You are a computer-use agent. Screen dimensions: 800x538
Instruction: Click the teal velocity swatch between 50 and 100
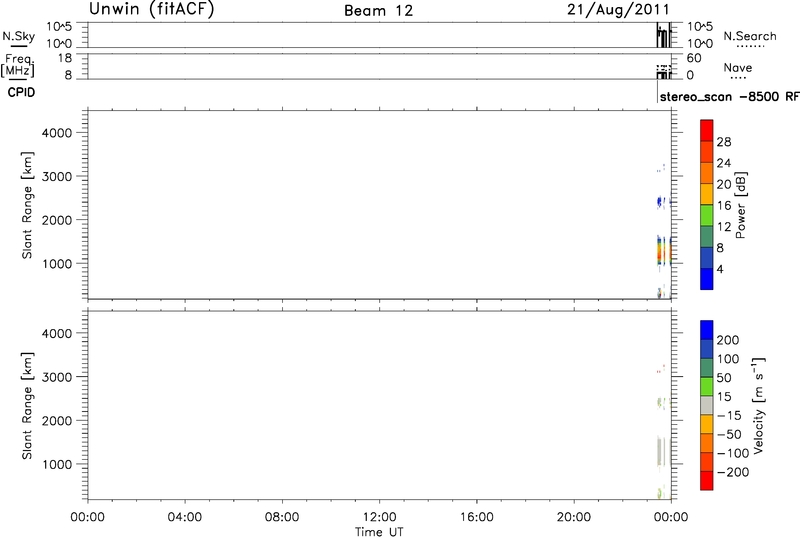(707, 368)
